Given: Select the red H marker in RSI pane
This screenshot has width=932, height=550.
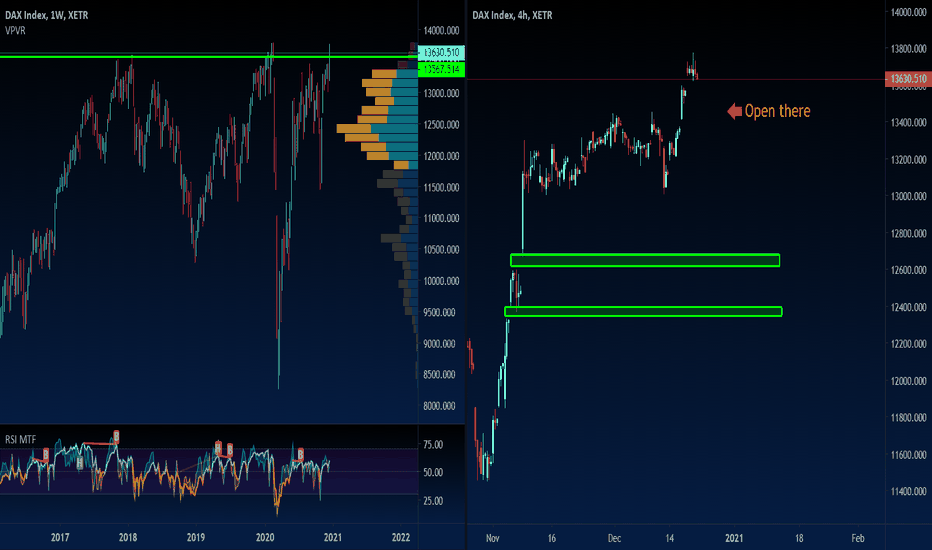Looking at the screenshot, I should [218, 447].
